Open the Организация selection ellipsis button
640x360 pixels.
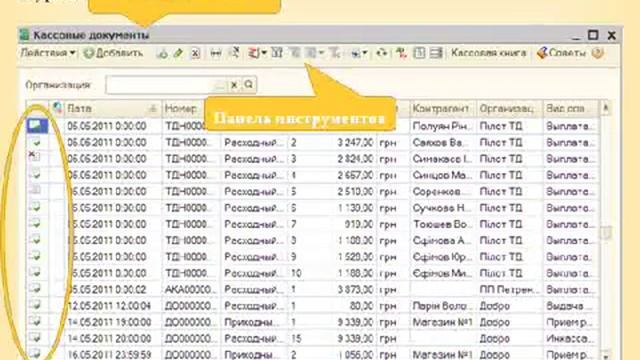coord(220,85)
